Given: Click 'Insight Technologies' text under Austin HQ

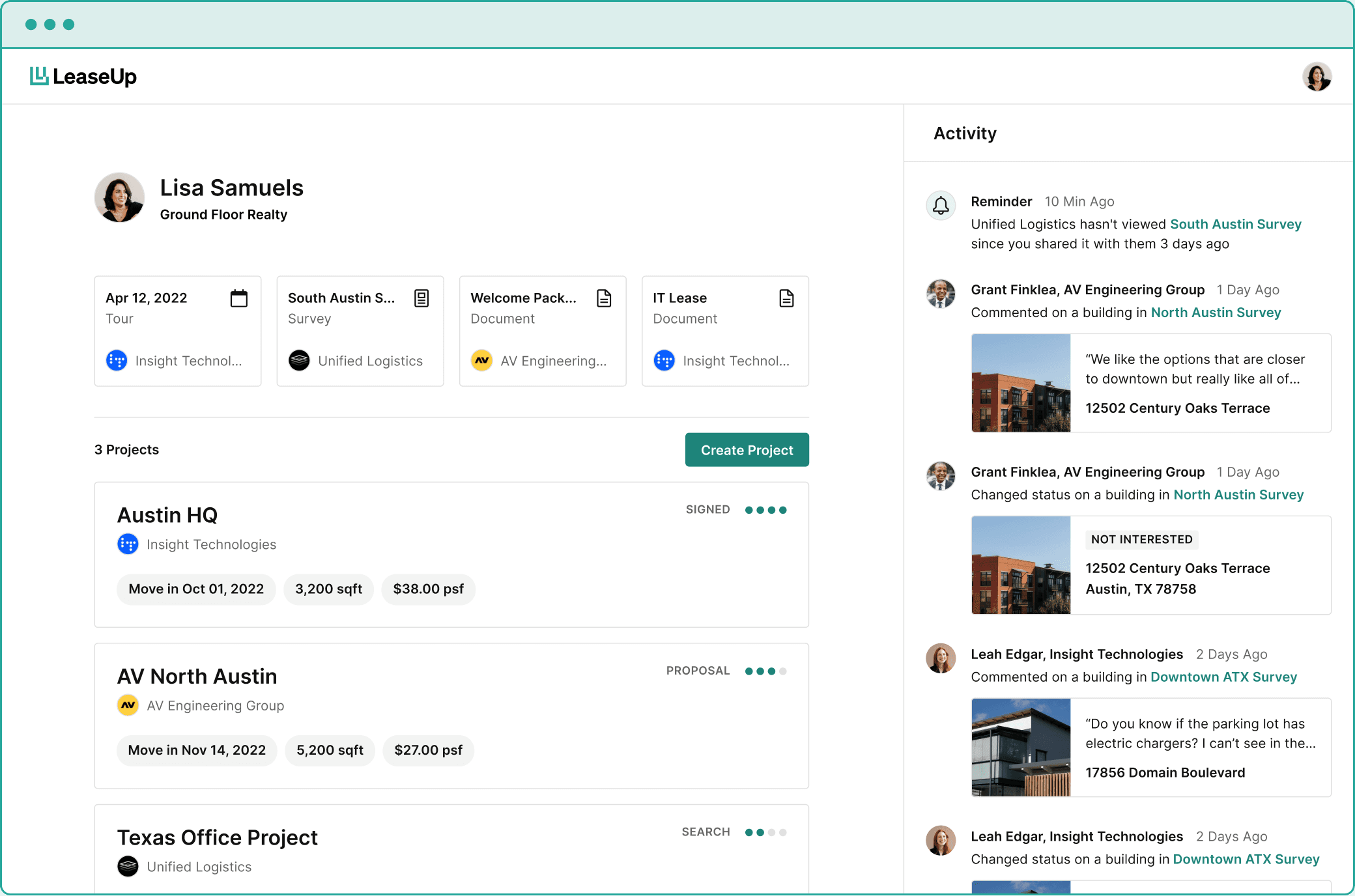Looking at the screenshot, I should pyautogui.click(x=211, y=544).
